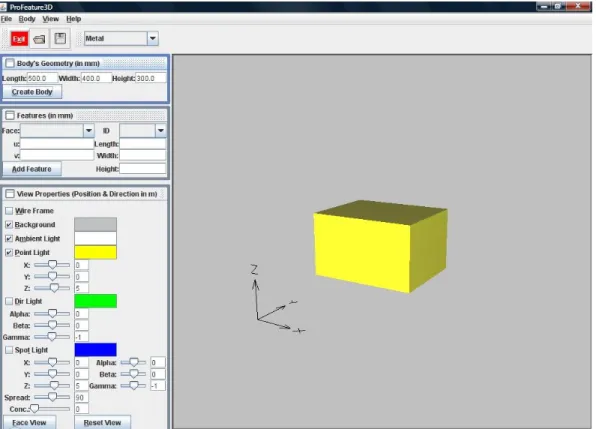Click the Dir Light Gamma slider
The width and height of the screenshot is (596, 429).
point(52,337)
